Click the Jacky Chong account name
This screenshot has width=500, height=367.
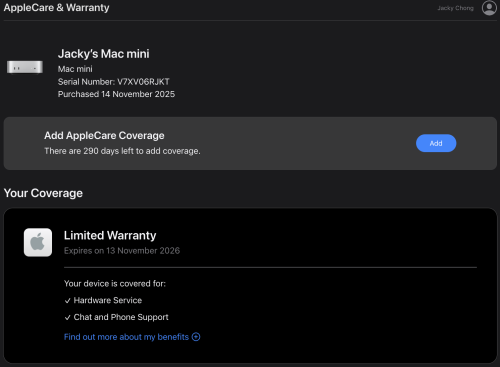(455, 8)
